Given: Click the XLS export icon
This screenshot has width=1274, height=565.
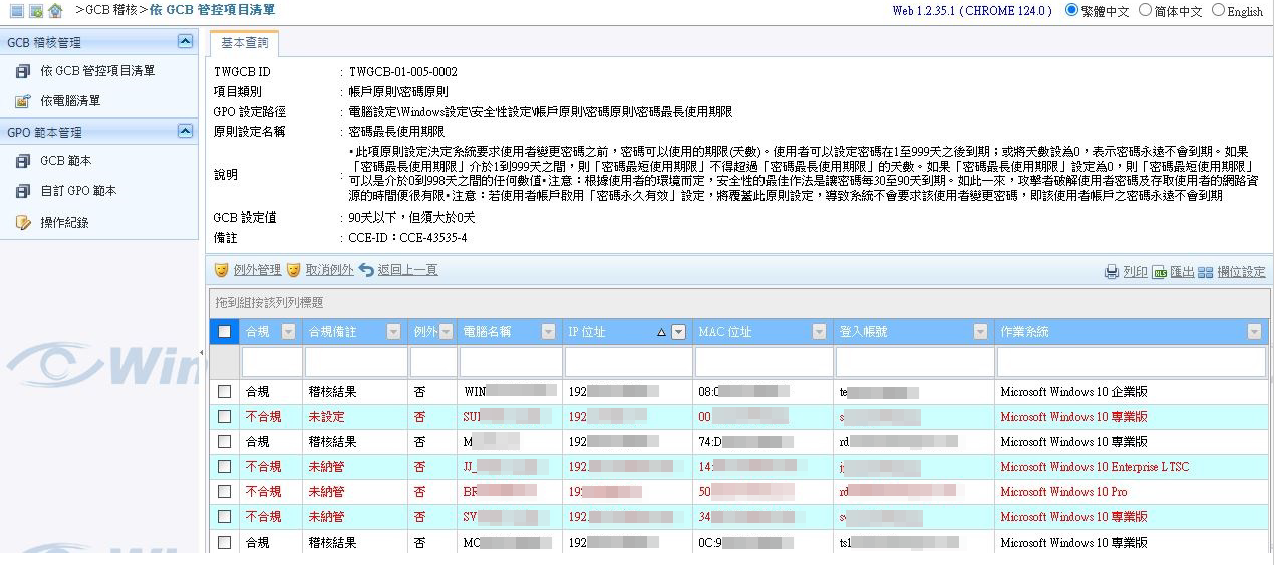Looking at the screenshot, I should (x=1159, y=272).
